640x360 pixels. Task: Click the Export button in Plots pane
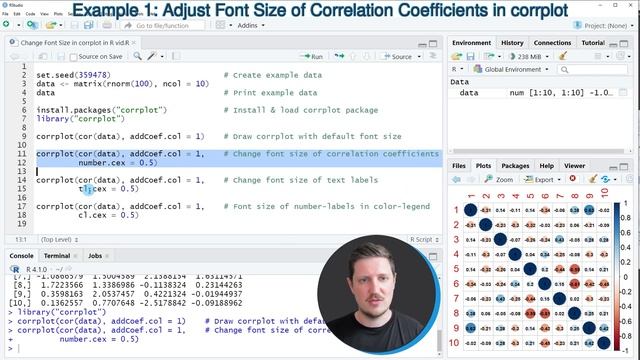(540, 179)
